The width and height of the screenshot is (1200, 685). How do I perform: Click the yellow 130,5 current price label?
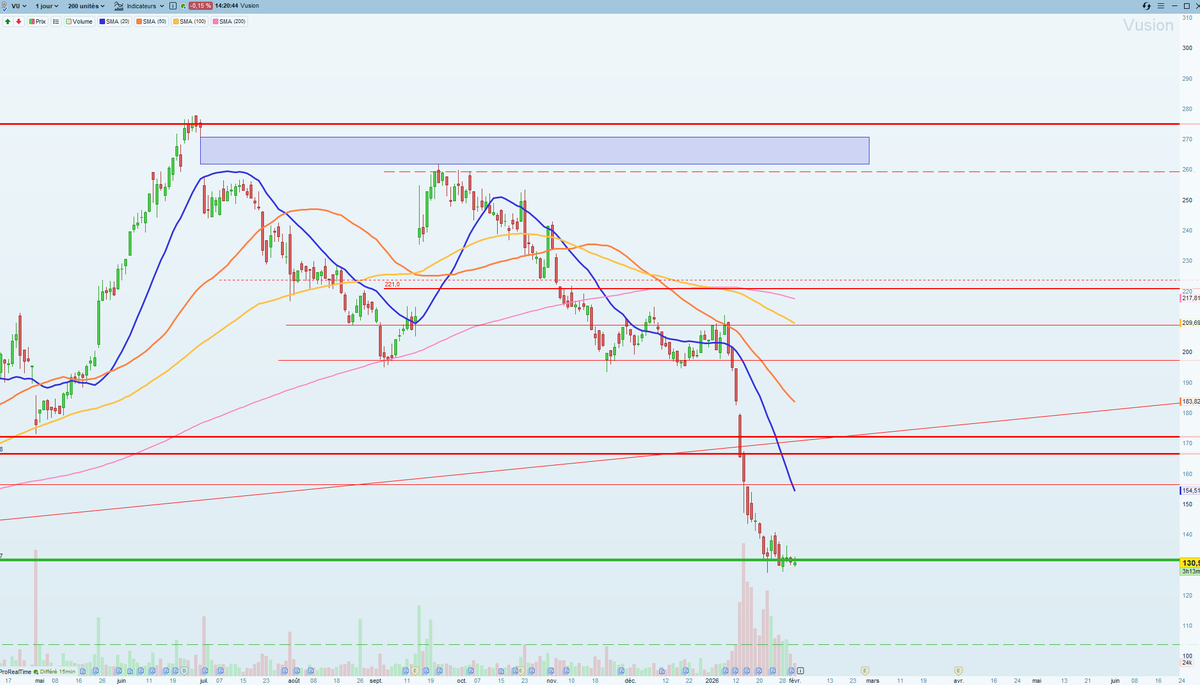pos(1190,563)
